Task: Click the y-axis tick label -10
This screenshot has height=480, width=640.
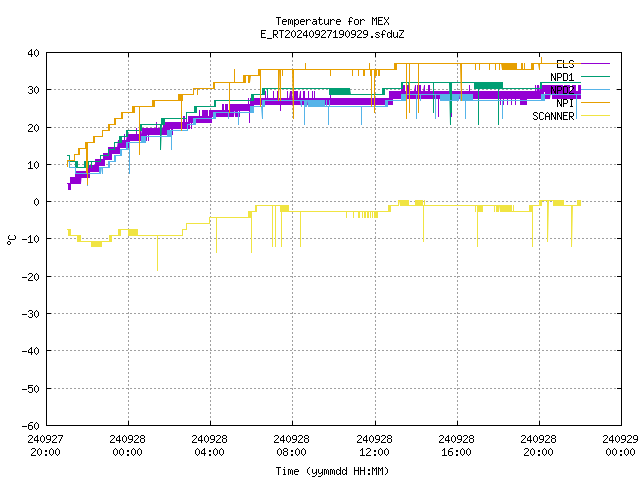Action: pos(31,239)
